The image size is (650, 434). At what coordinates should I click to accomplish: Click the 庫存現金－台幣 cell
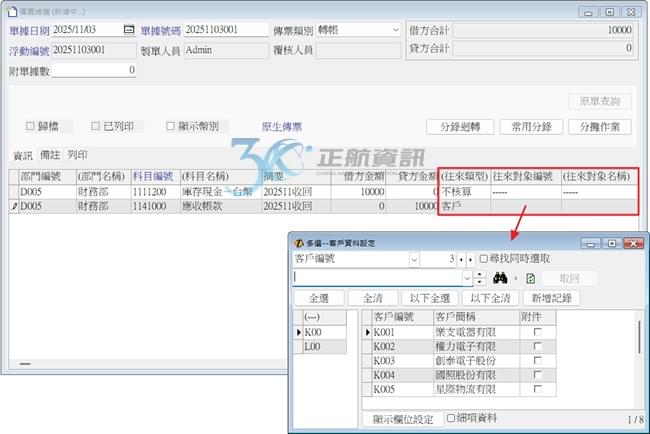(x=221, y=192)
